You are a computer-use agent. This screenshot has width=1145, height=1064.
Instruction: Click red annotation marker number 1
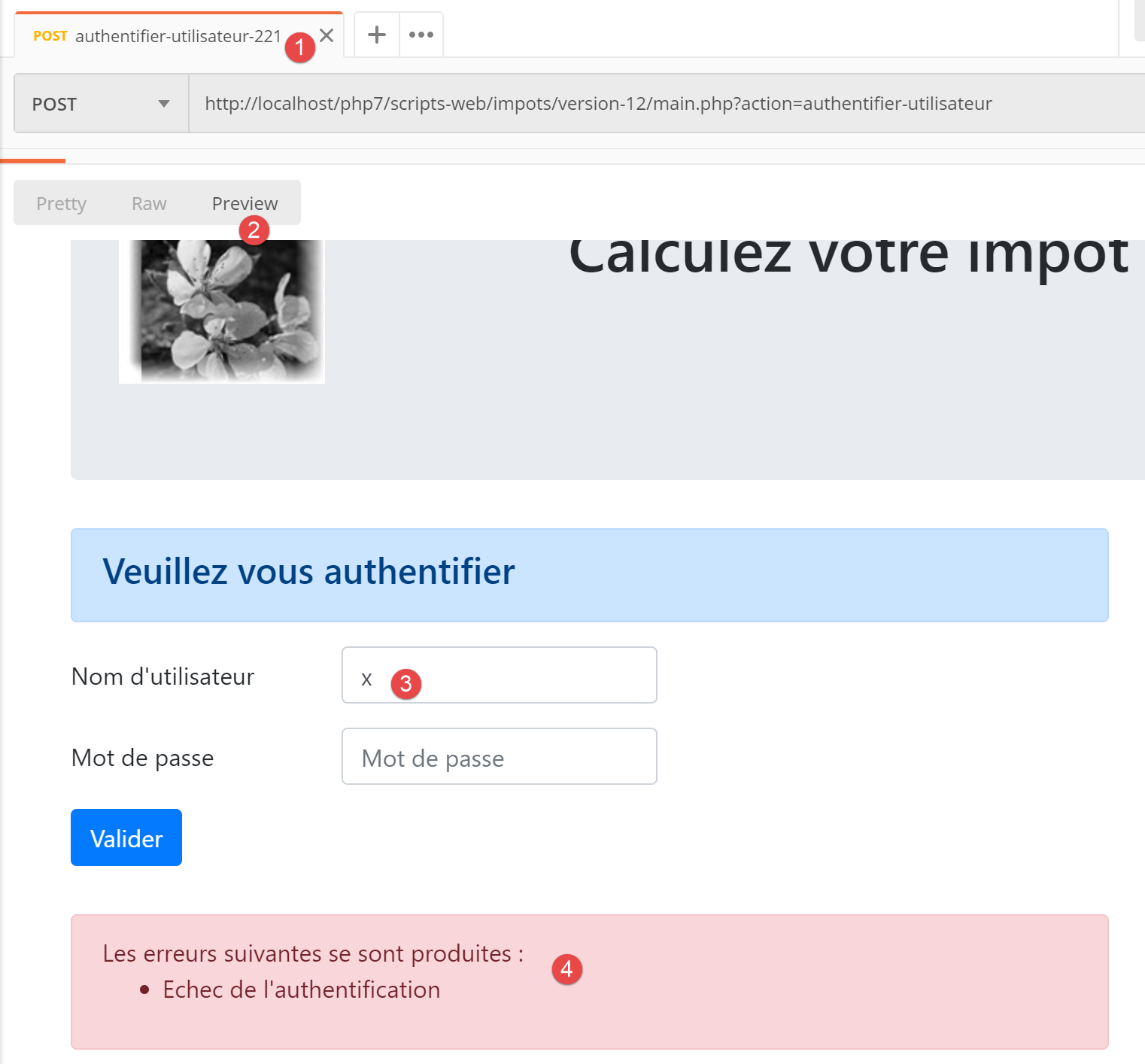coord(299,47)
